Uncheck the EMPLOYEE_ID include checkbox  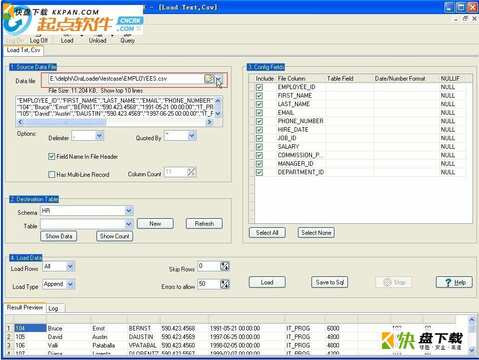259,87
